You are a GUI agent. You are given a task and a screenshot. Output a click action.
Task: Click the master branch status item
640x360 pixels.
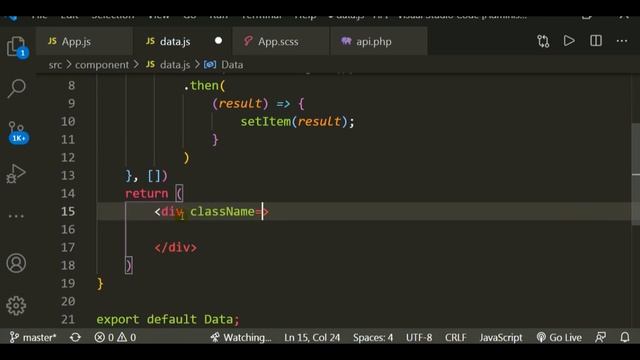(x=33, y=338)
